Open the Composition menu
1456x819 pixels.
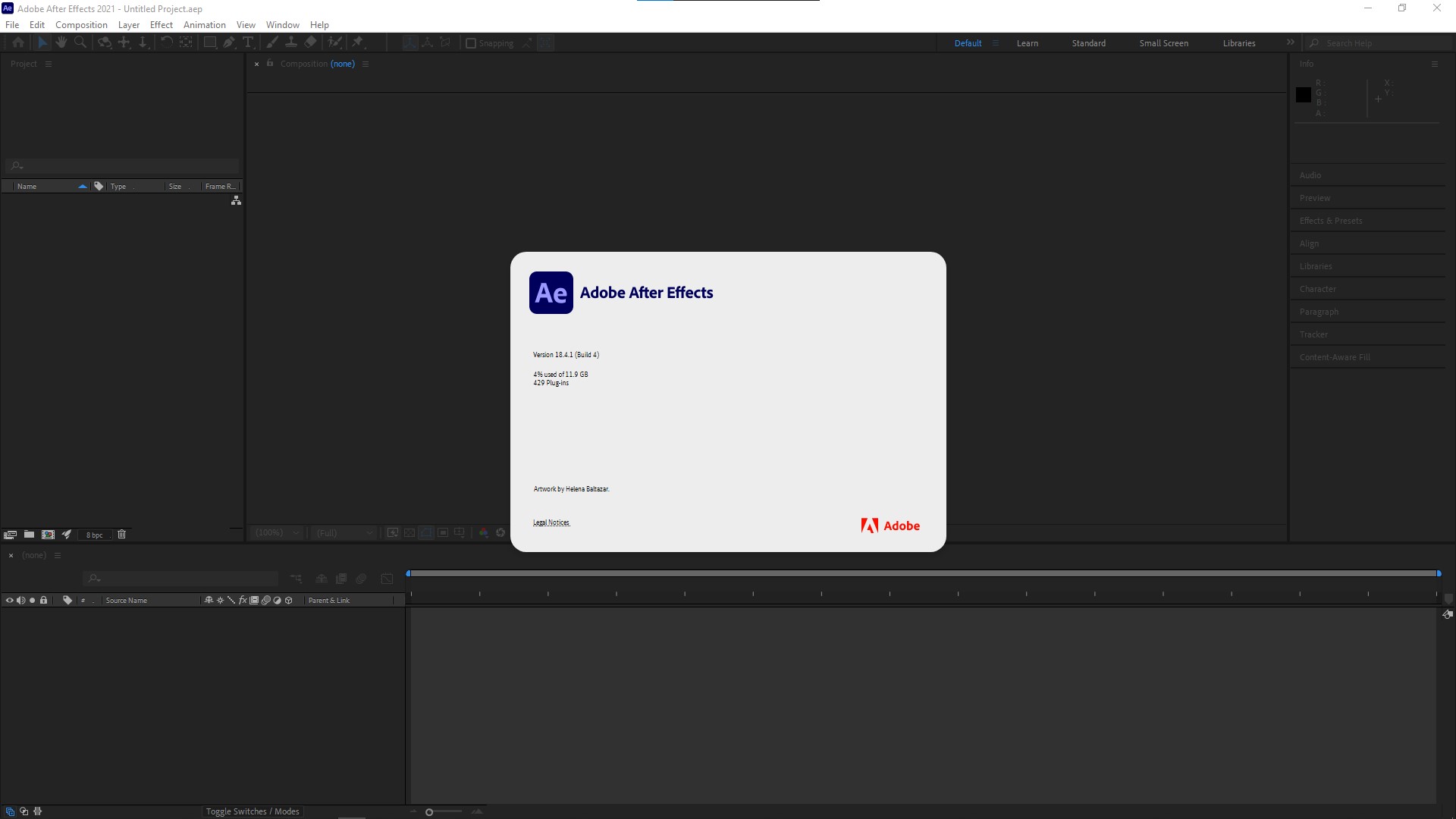pos(81,24)
